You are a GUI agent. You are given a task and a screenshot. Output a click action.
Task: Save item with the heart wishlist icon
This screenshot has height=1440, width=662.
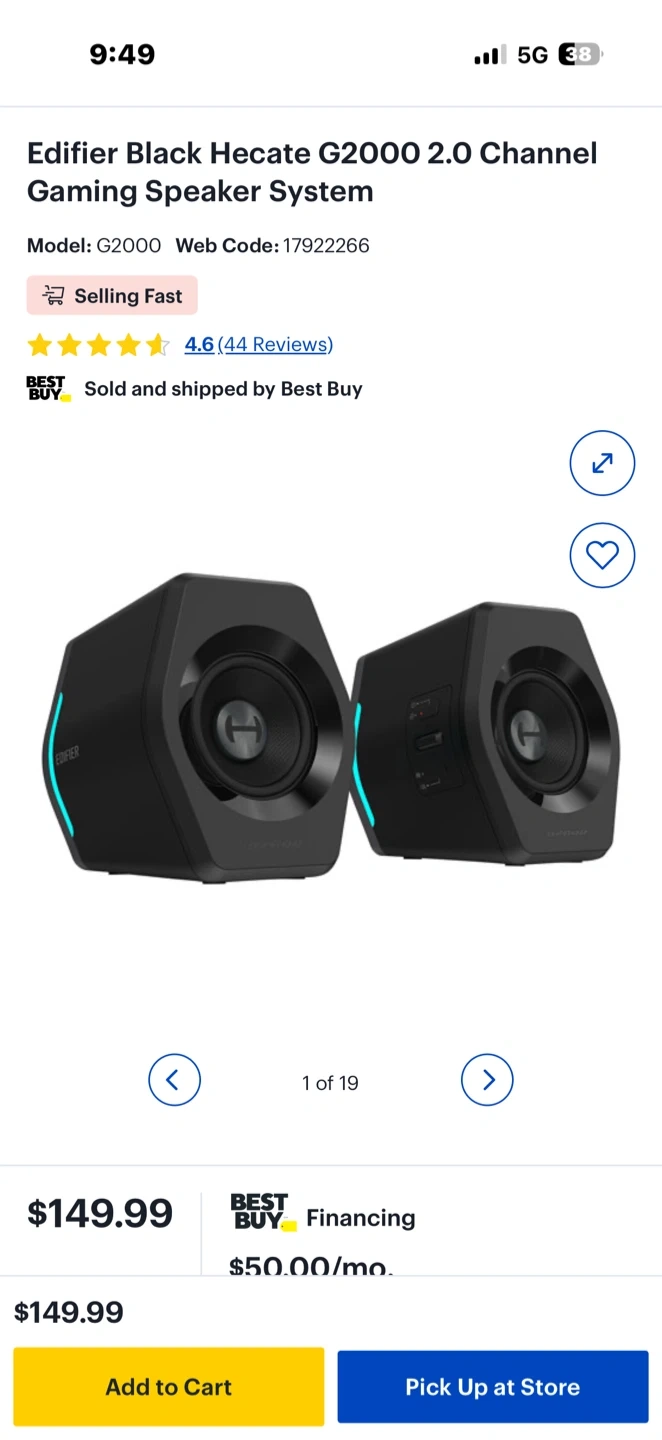click(x=602, y=555)
